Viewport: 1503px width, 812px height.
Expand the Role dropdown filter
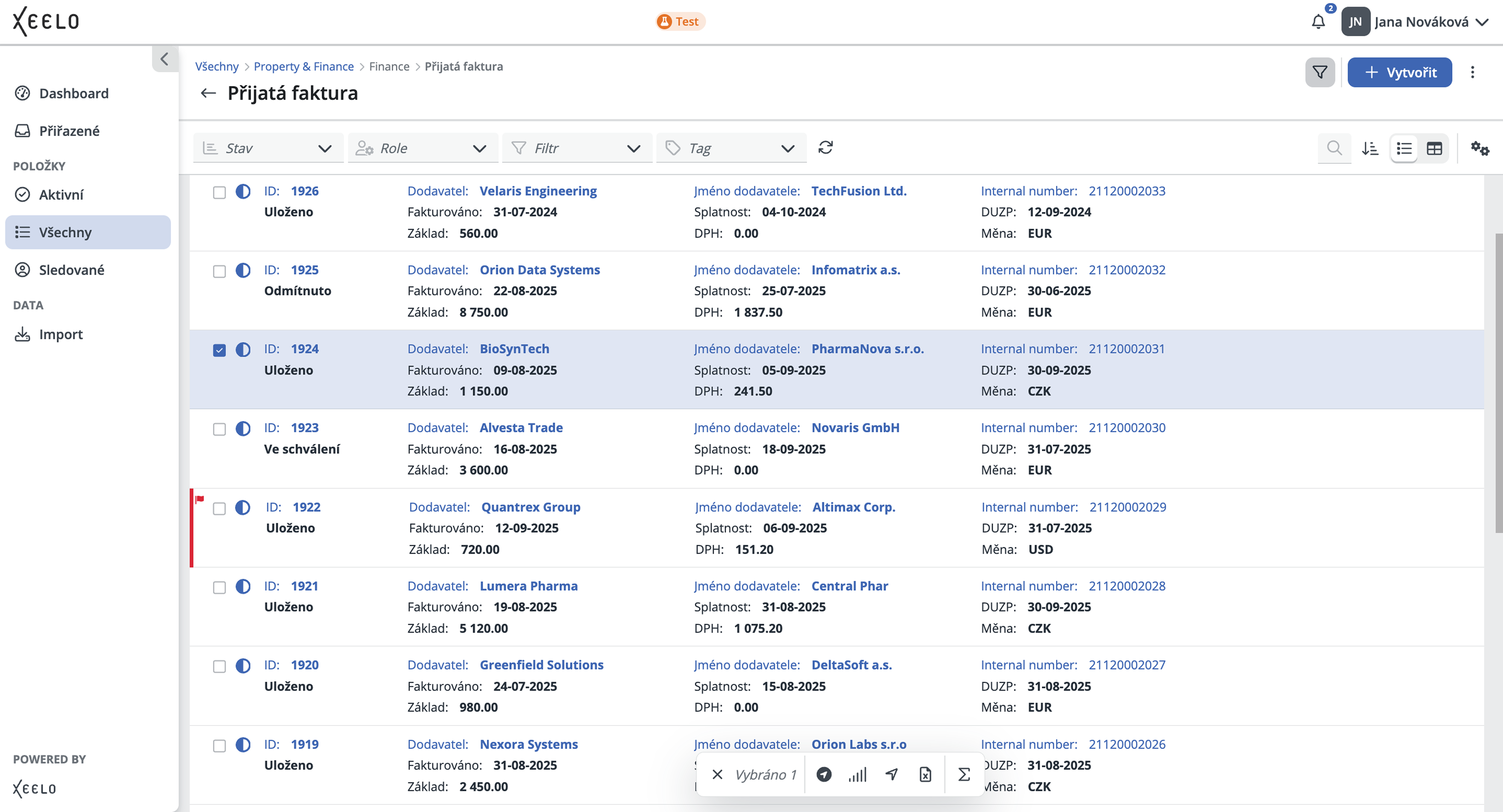(423, 148)
